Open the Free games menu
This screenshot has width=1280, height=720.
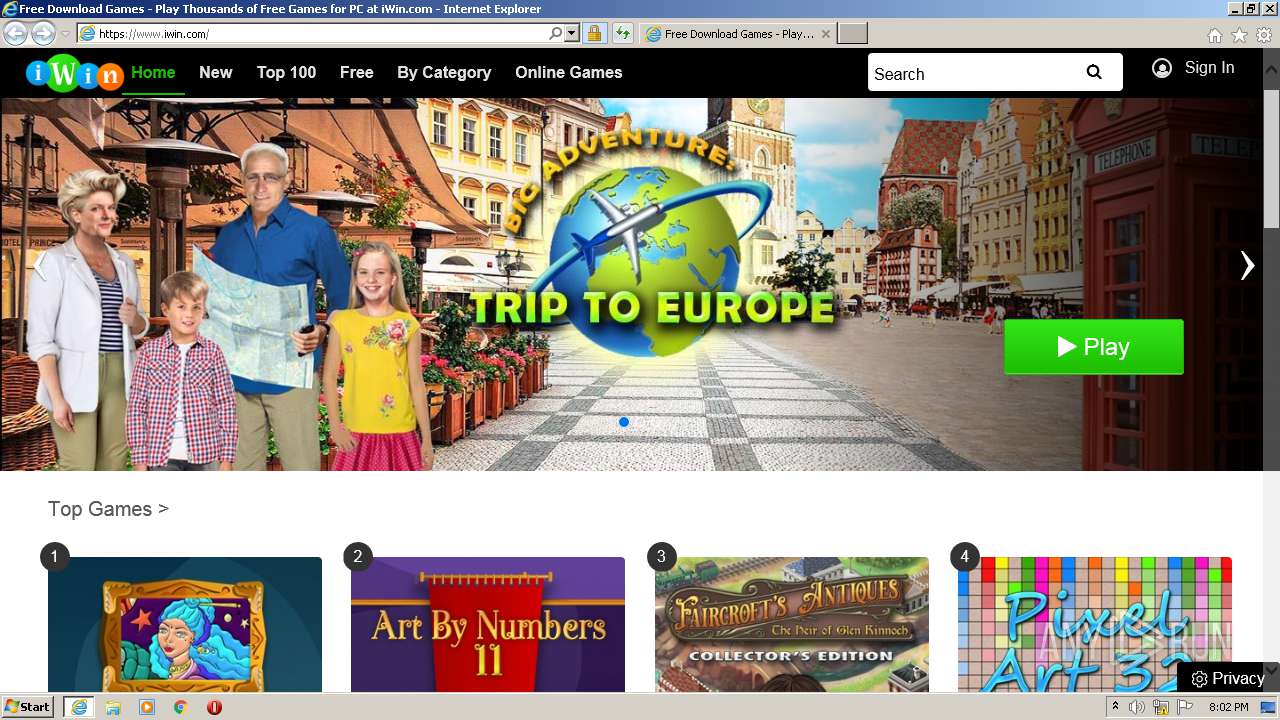[x=356, y=72]
